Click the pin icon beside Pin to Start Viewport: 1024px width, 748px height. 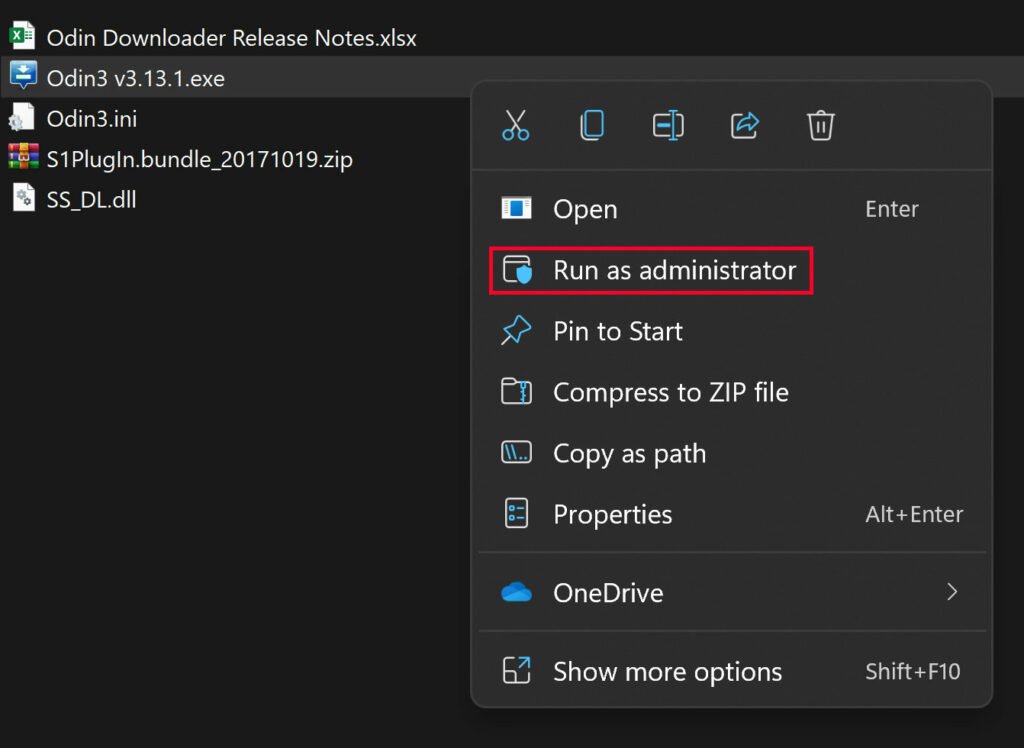point(516,331)
